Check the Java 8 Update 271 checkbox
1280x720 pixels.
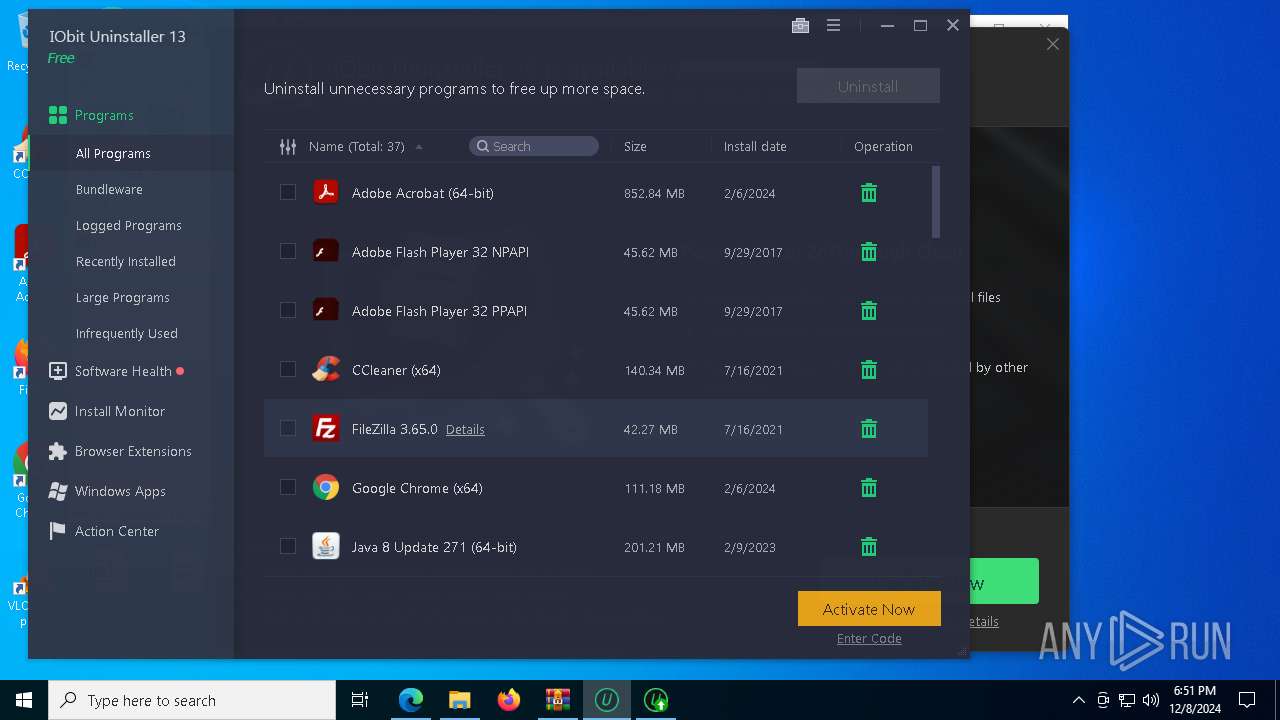point(288,546)
